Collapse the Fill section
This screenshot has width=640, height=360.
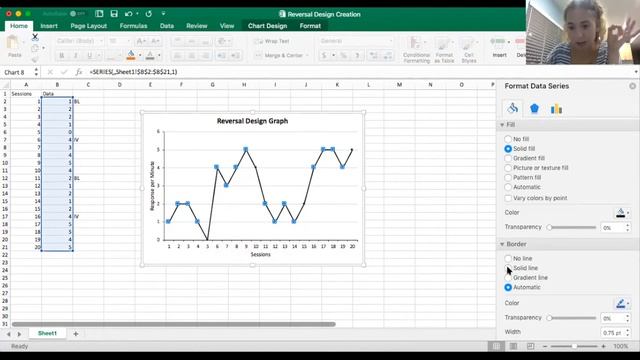[x=502, y=125]
